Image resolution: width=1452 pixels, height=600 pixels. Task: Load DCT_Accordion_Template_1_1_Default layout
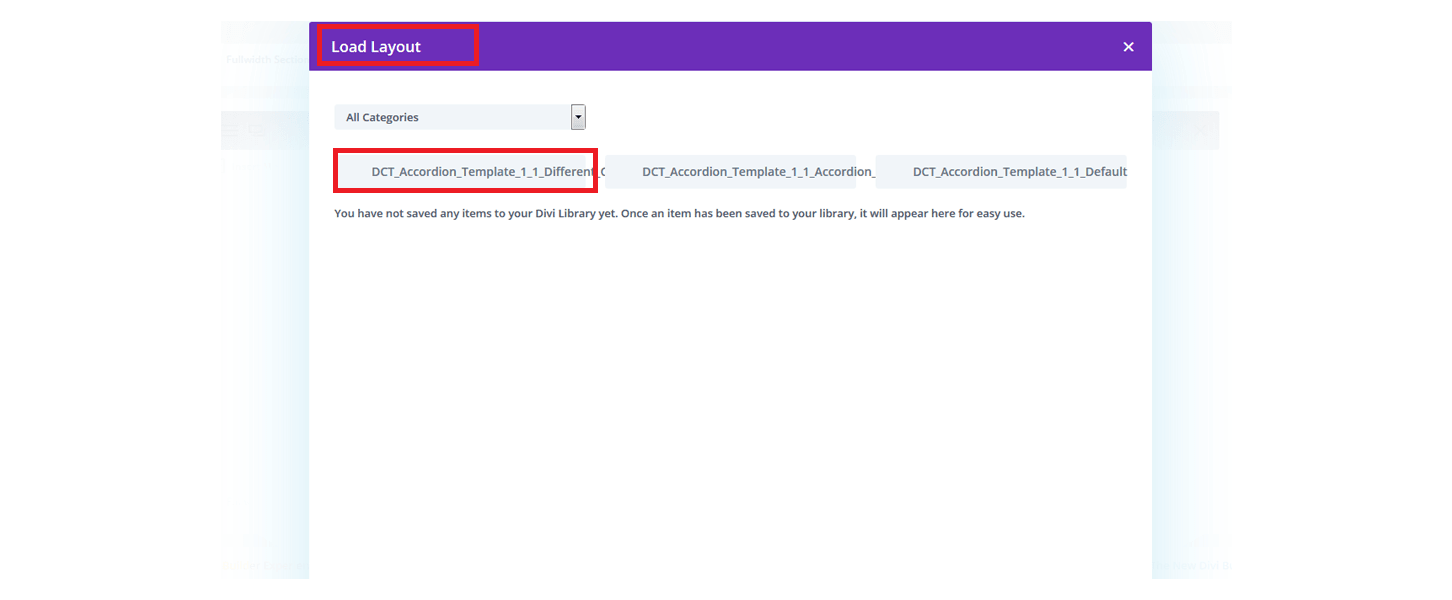coord(1001,172)
